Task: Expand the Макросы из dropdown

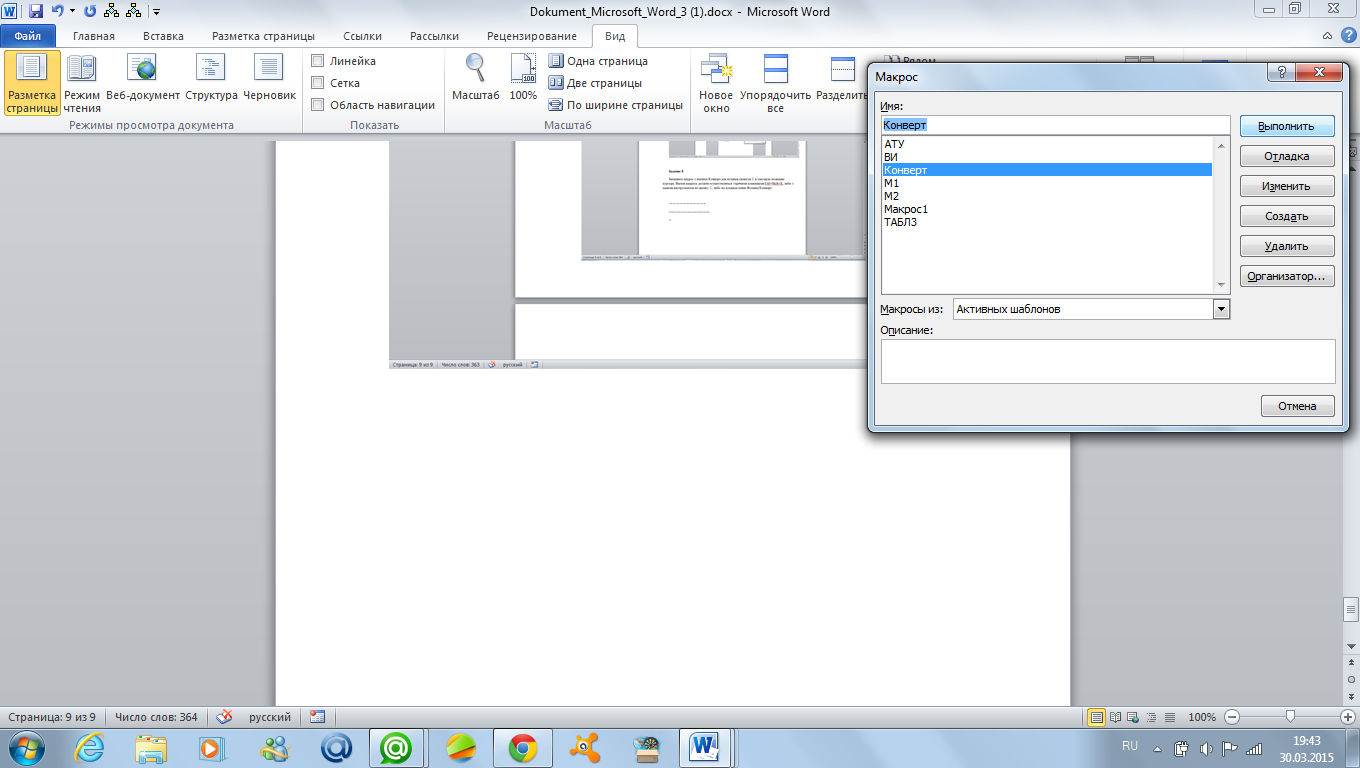Action: [1220, 309]
